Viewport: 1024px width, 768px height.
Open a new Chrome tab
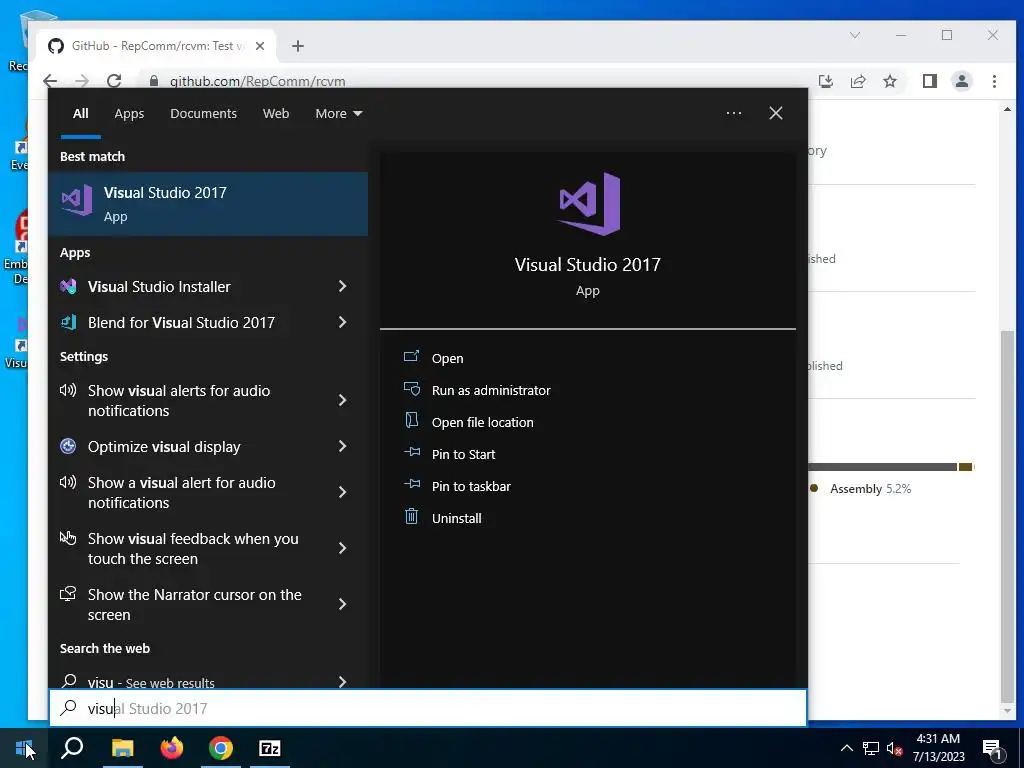coord(298,46)
